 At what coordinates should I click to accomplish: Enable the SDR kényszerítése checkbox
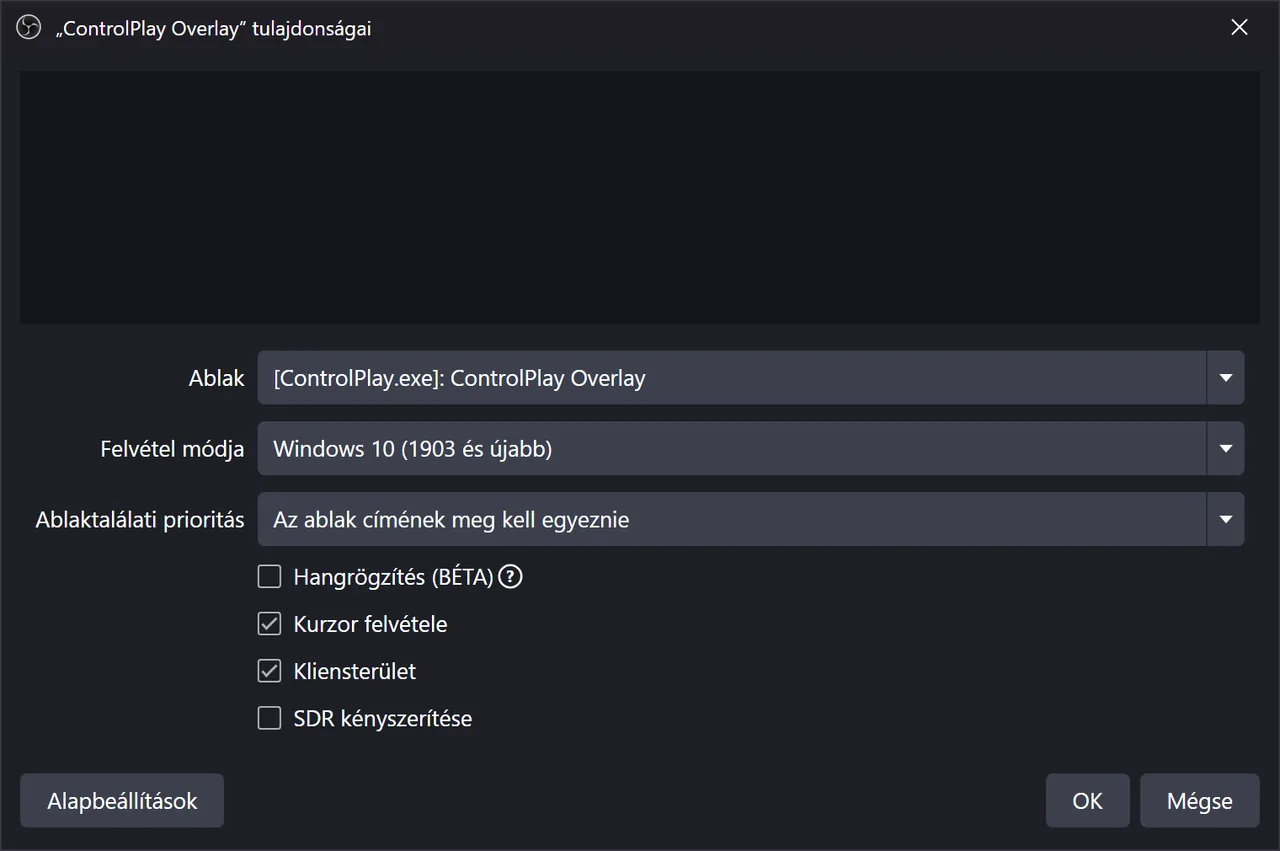pos(269,718)
